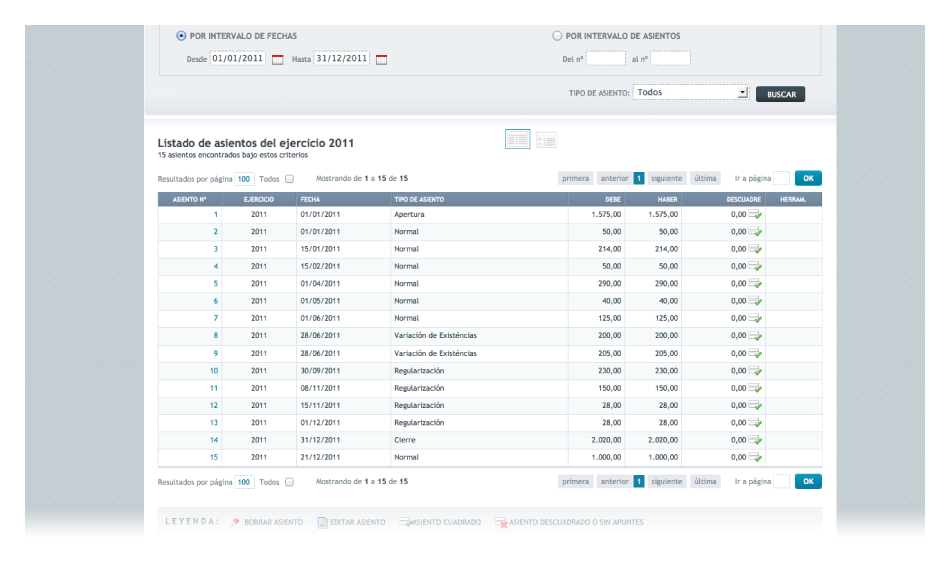Focus the Hasta date field
Image resolution: width=950 pixels, height=562 pixels.
(x=341, y=58)
